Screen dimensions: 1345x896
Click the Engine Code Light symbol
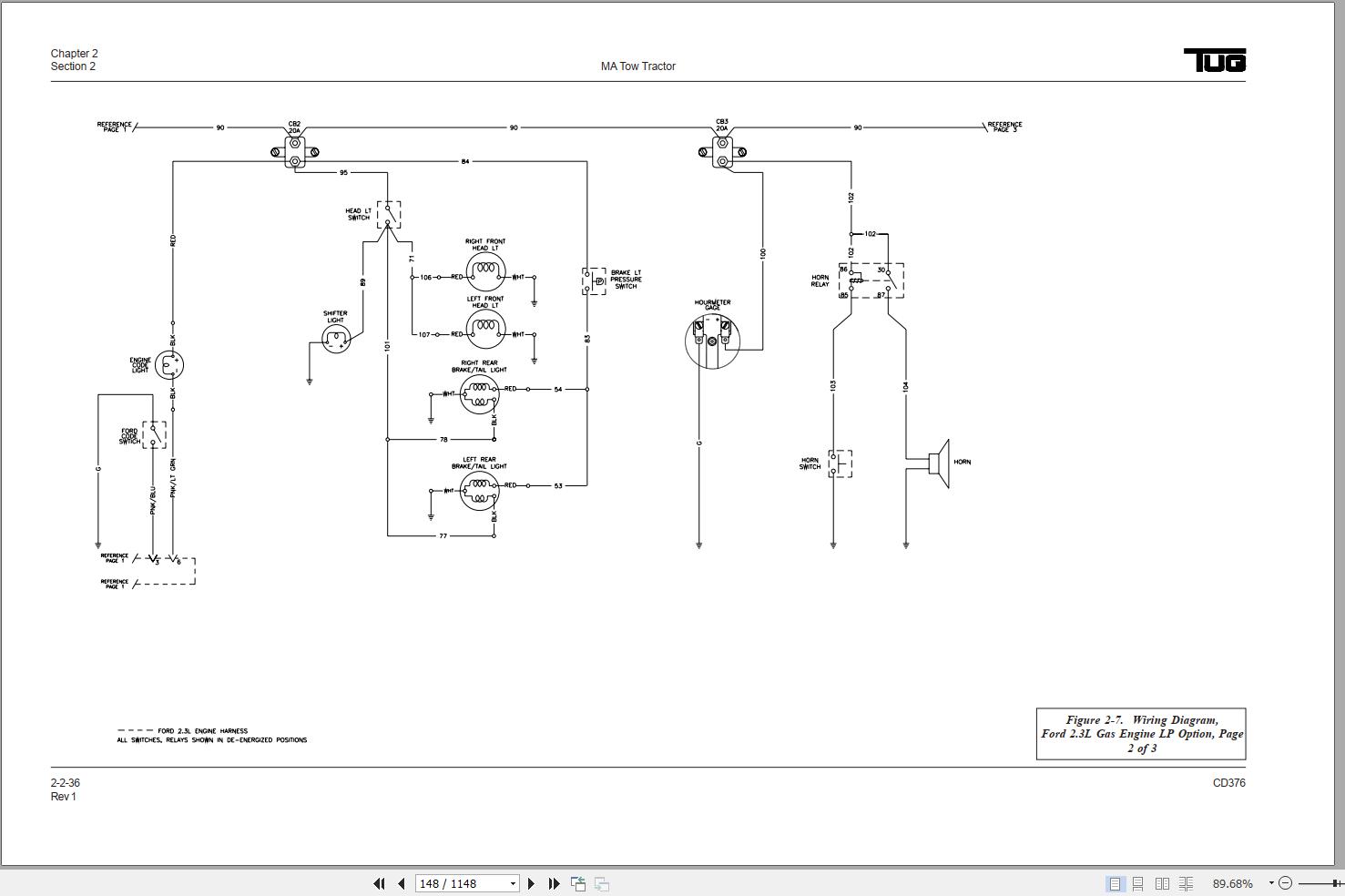pyautogui.click(x=169, y=365)
